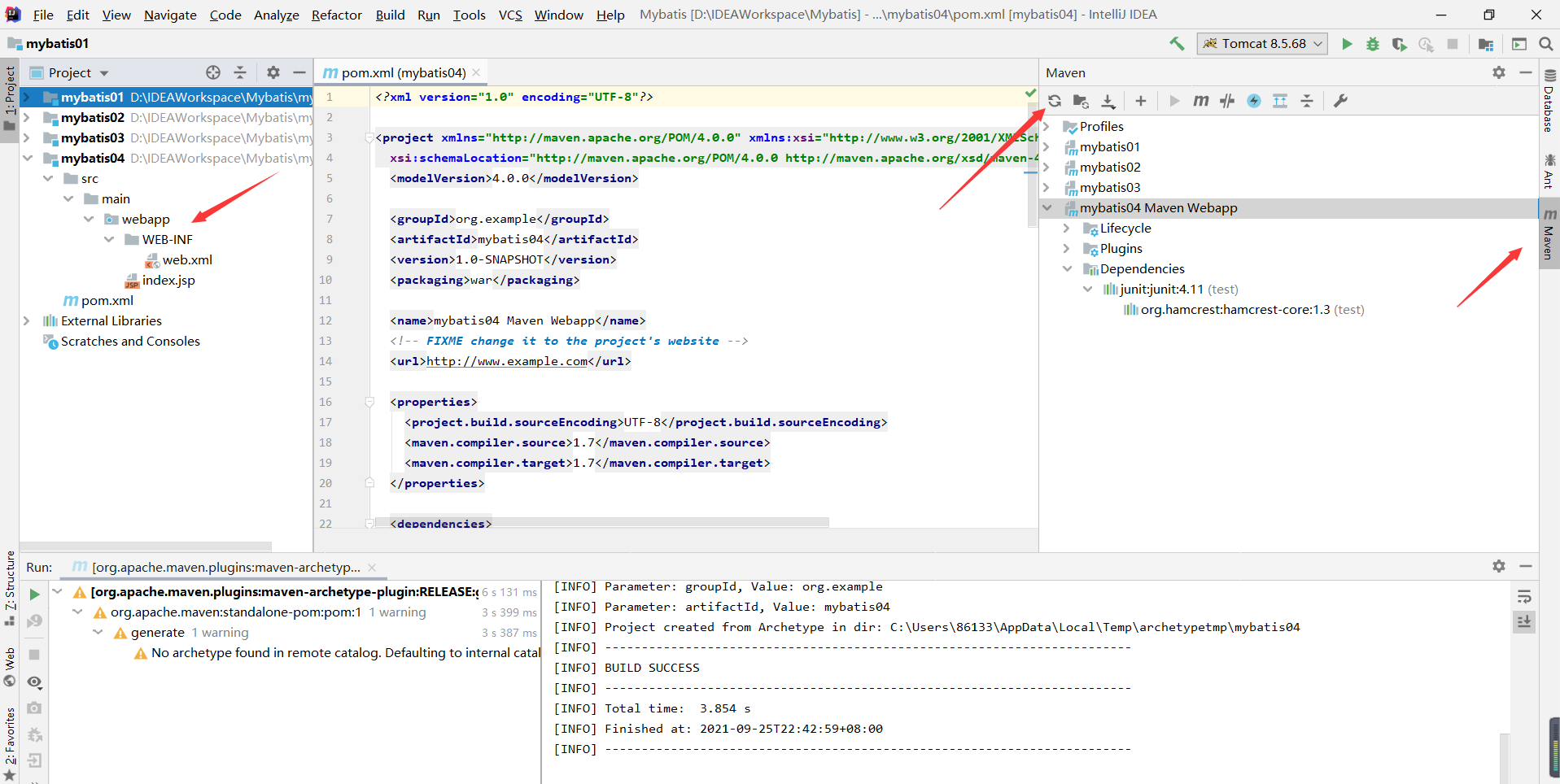The height and width of the screenshot is (784, 1560).
Task: Open the Favorites side tool window
Action: [x=10, y=743]
